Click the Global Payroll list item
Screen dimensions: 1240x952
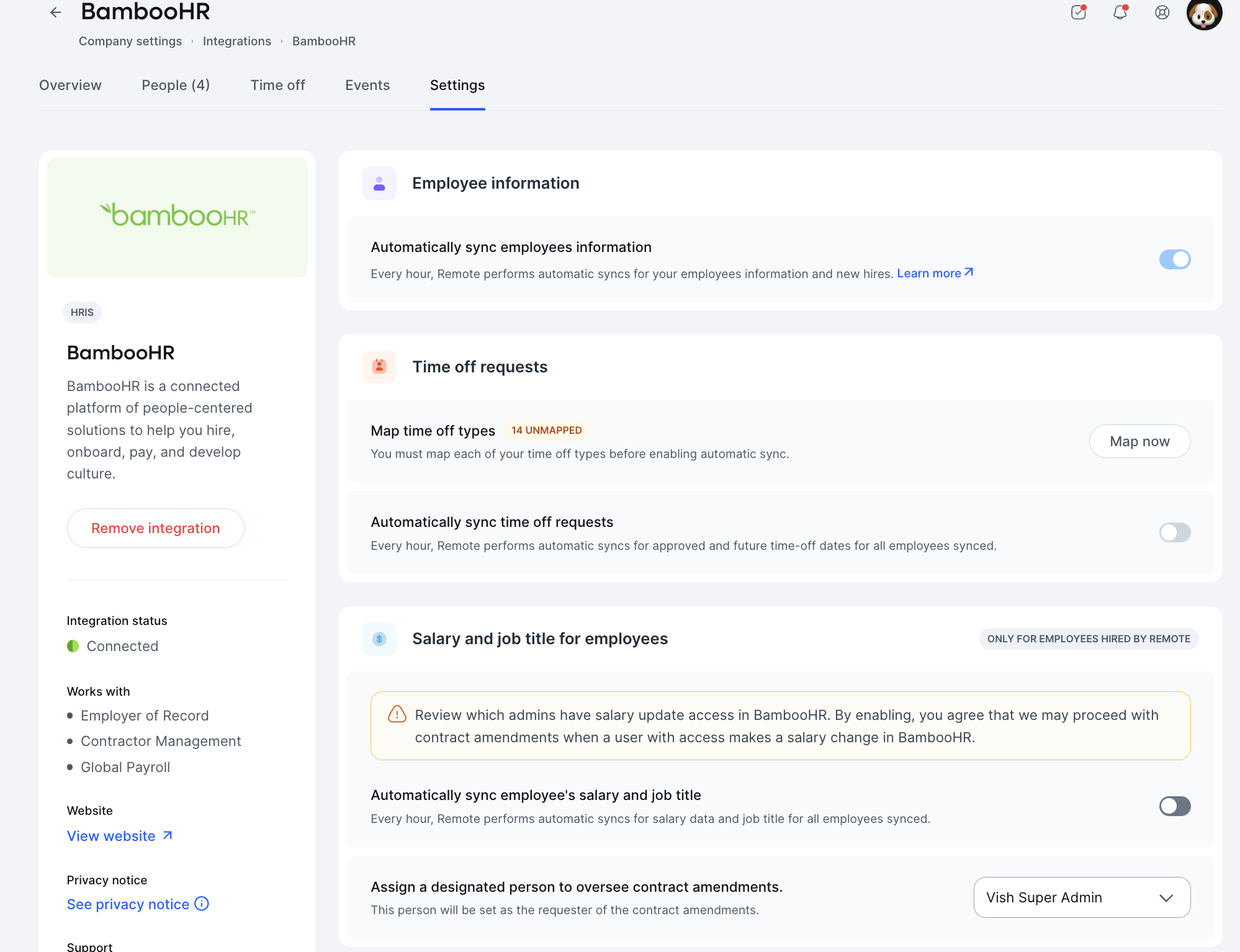[125, 767]
